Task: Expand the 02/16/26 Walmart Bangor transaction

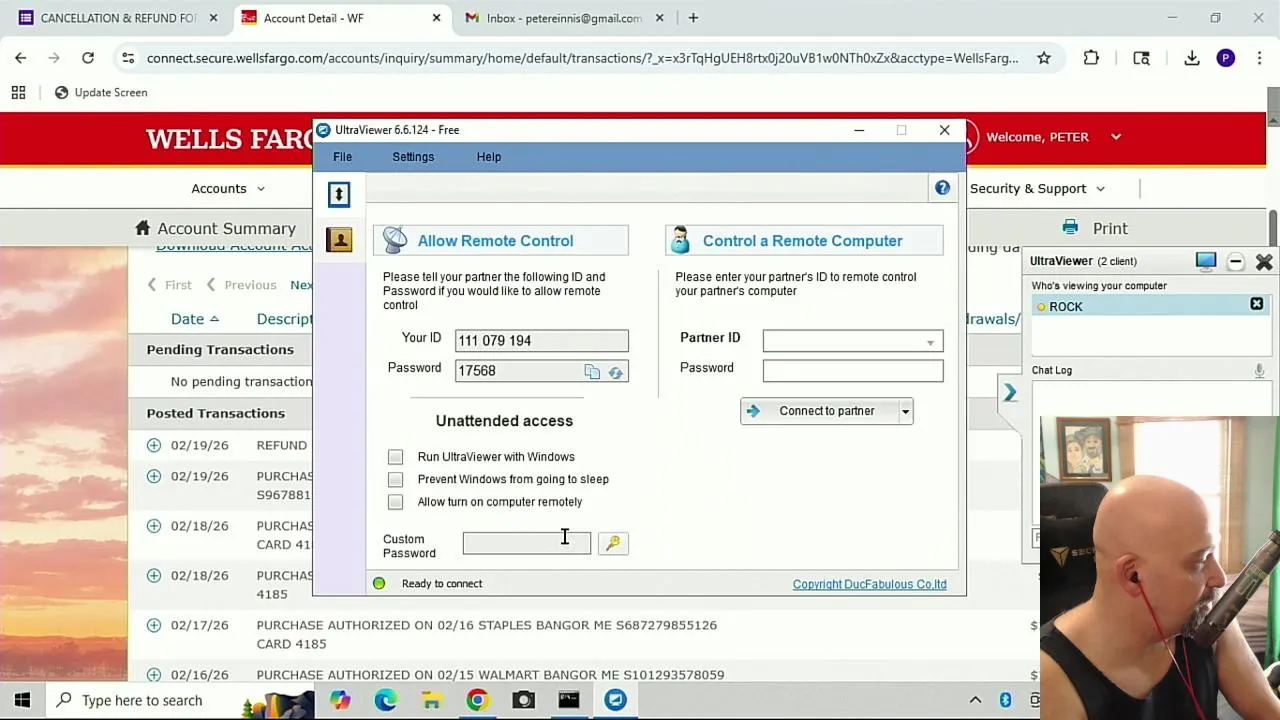Action: pyautogui.click(x=154, y=675)
